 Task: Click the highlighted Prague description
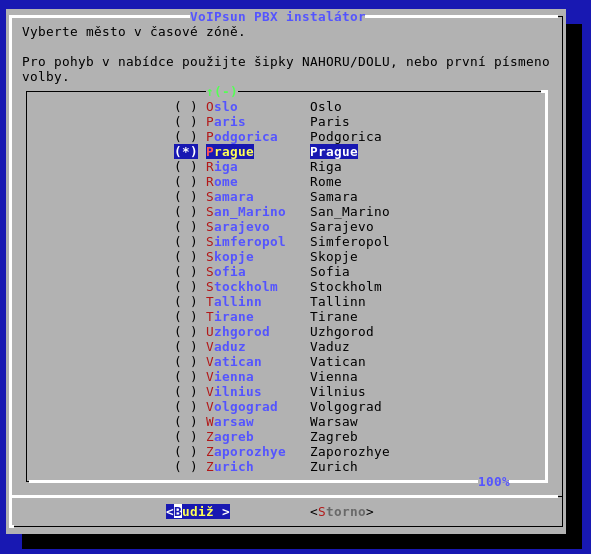tap(334, 152)
